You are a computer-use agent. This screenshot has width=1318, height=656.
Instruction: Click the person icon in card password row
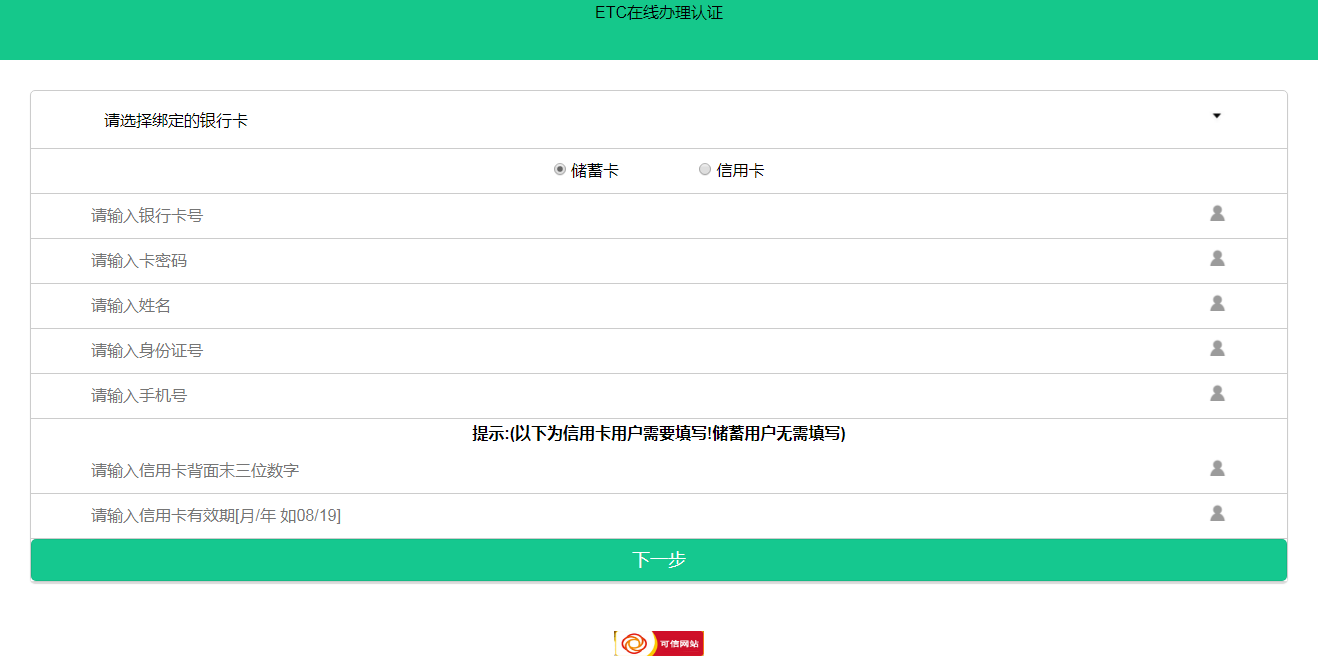click(x=1217, y=258)
